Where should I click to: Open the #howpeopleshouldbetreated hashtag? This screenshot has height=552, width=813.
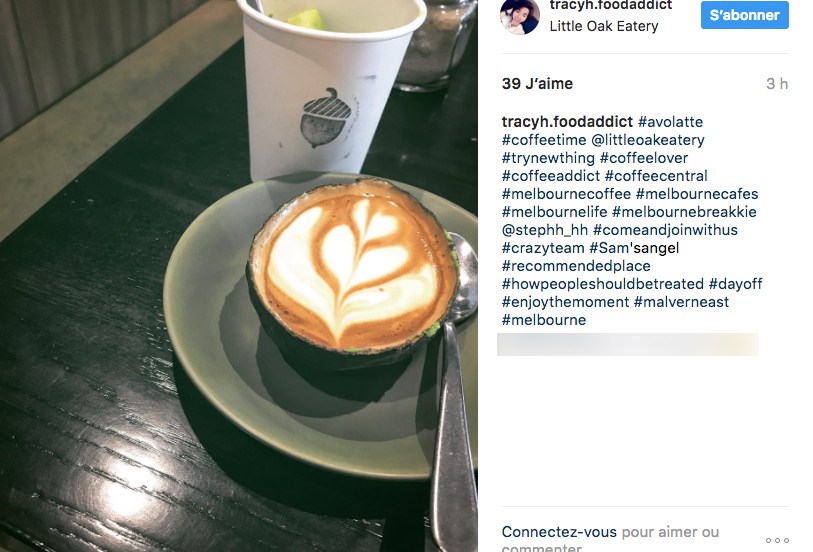tap(602, 284)
